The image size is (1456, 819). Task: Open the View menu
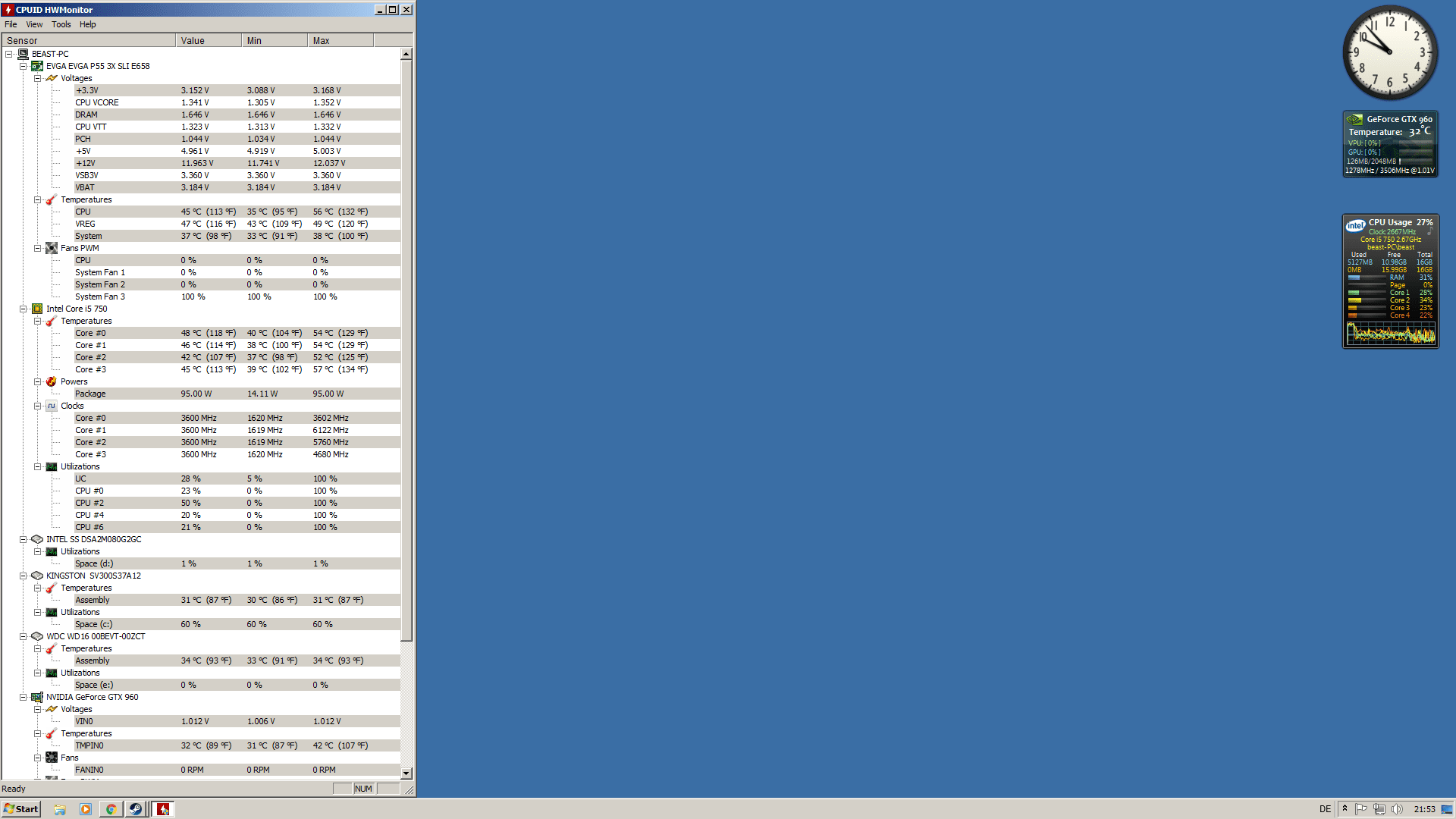click(34, 24)
